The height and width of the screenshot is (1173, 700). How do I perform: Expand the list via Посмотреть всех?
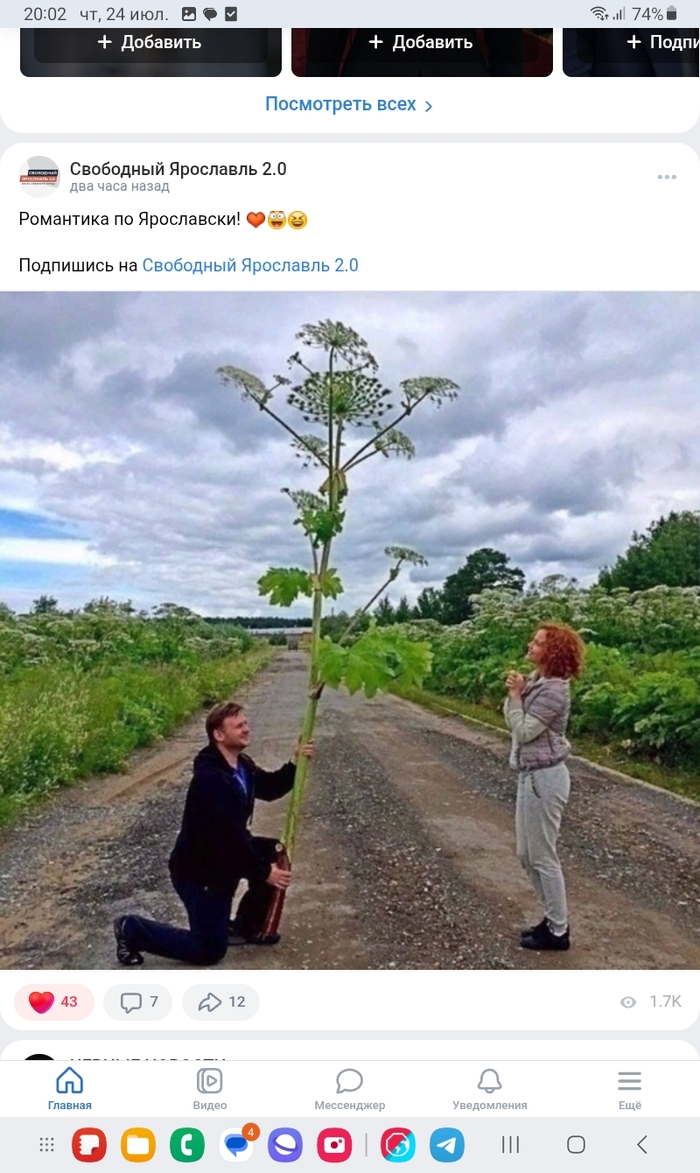[x=349, y=104]
